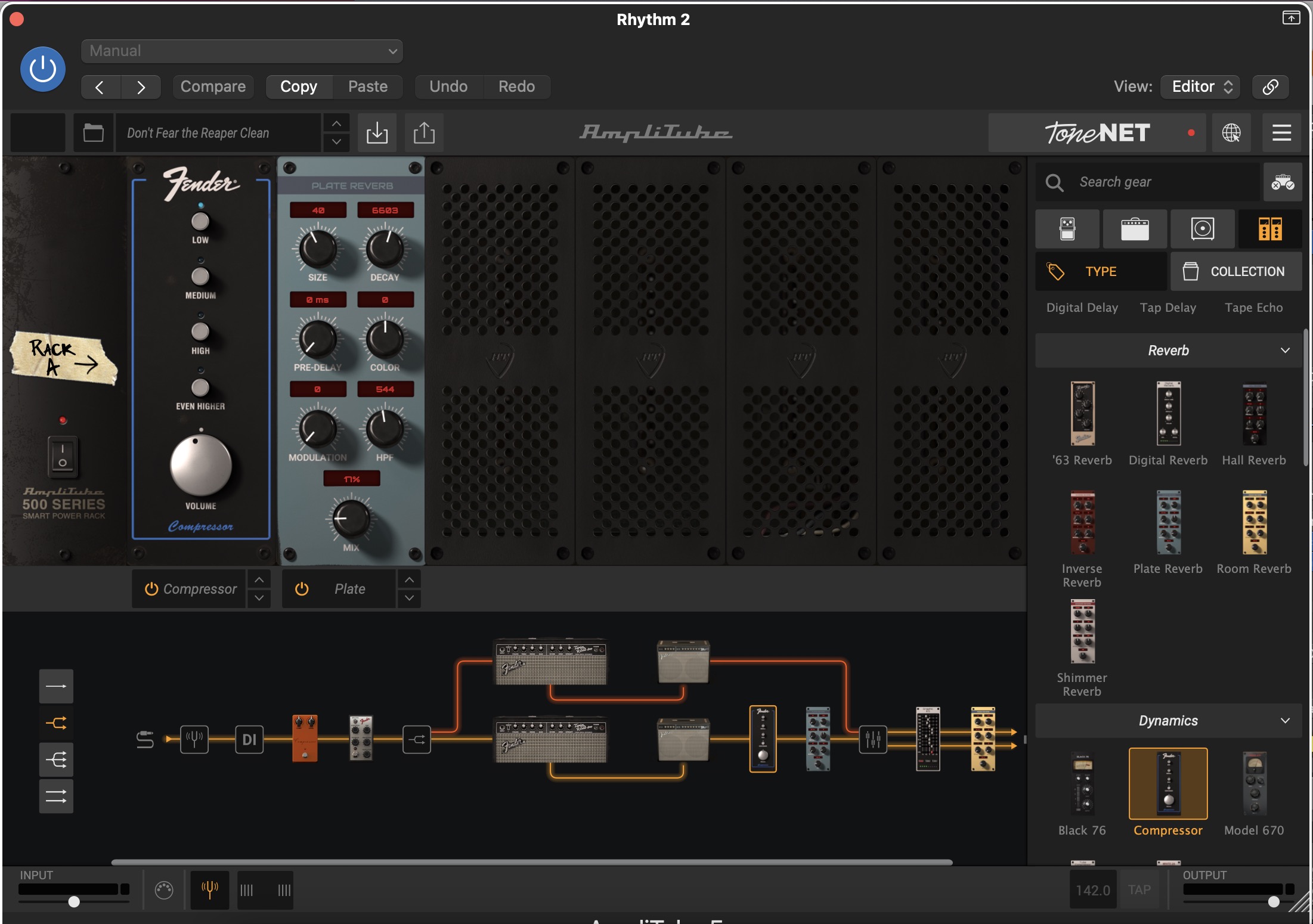Click the Redo button
Viewport: 1313px width, 924px height.
516,87
